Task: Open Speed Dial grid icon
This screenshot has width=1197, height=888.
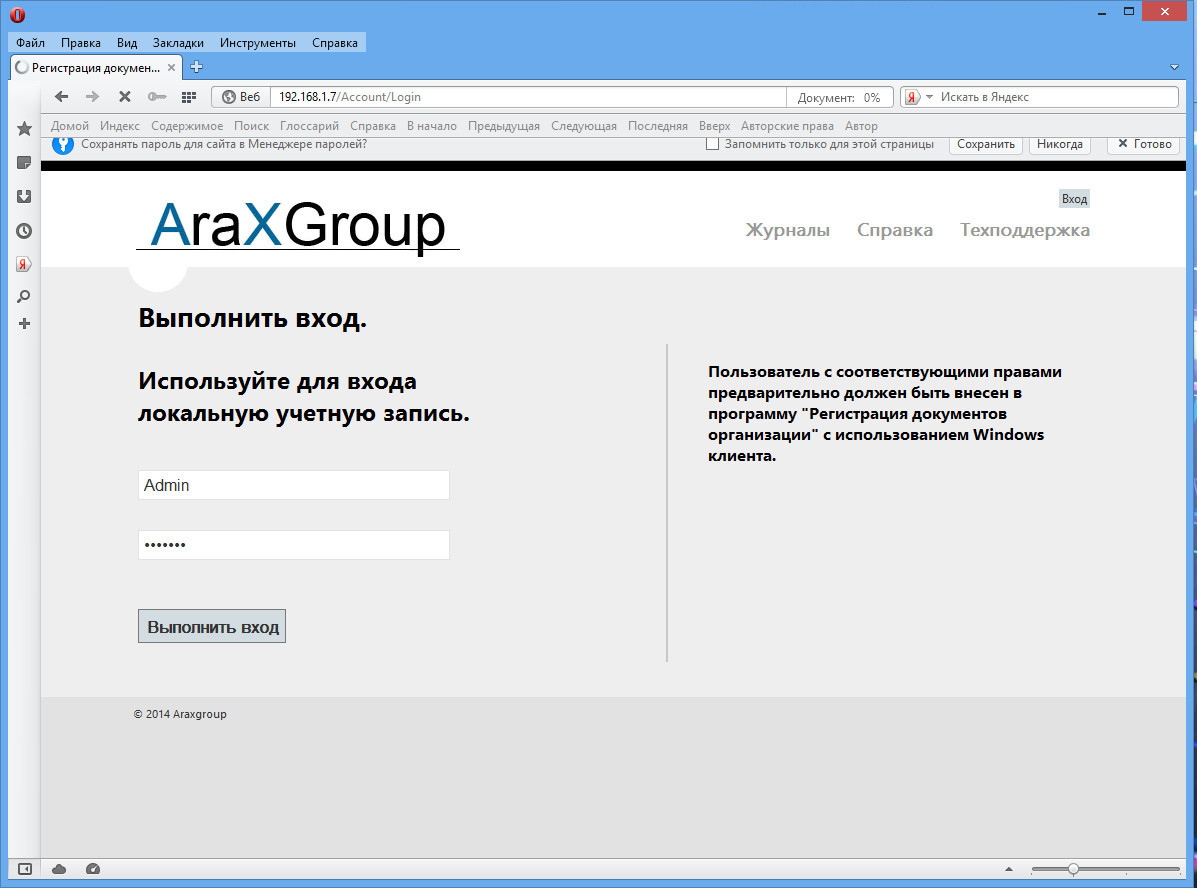Action: 189,97
